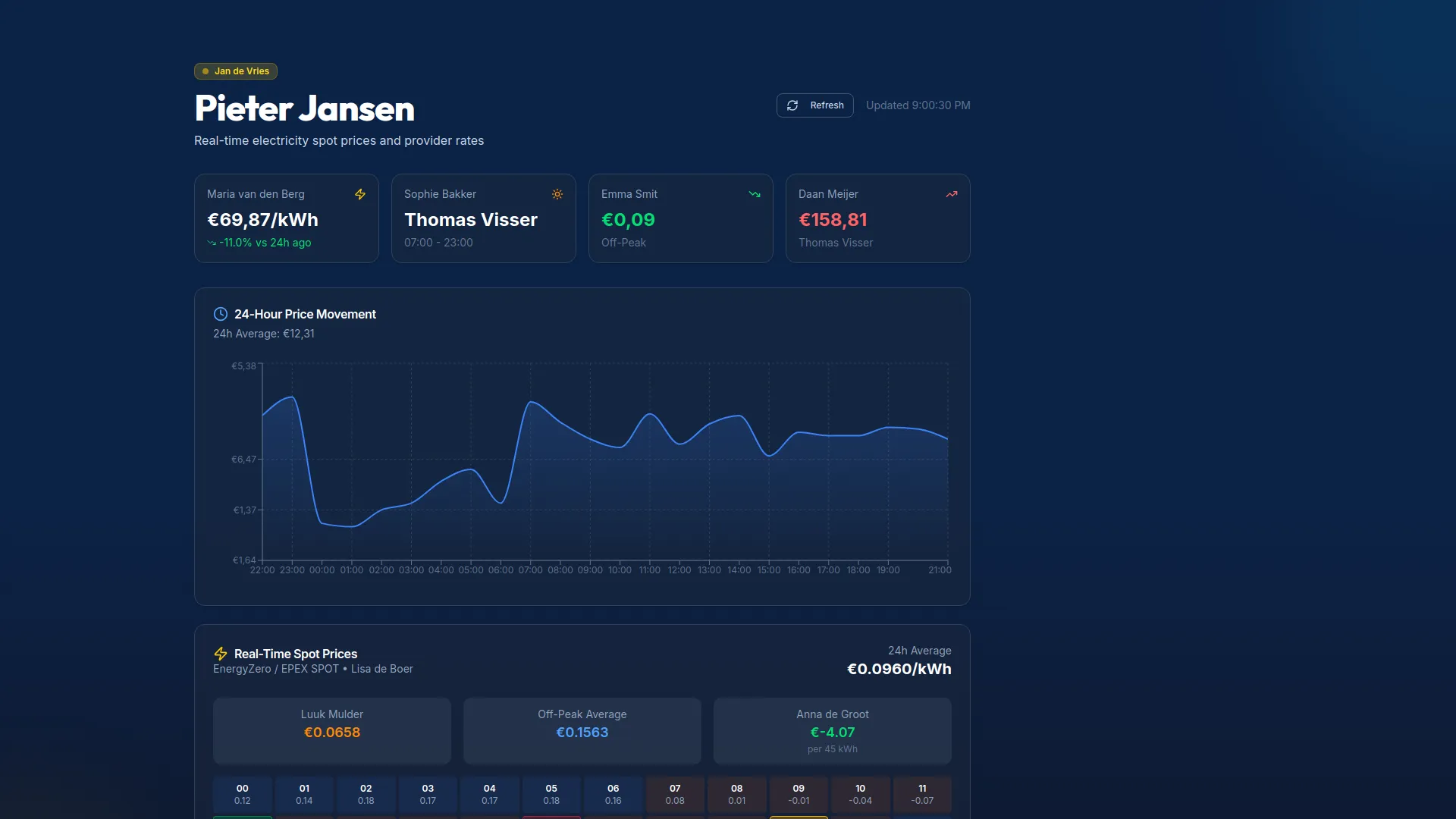Click the 07:00 - 23:00 time range text
This screenshot has width=1456, height=819.
pyautogui.click(x=438, y=243)
